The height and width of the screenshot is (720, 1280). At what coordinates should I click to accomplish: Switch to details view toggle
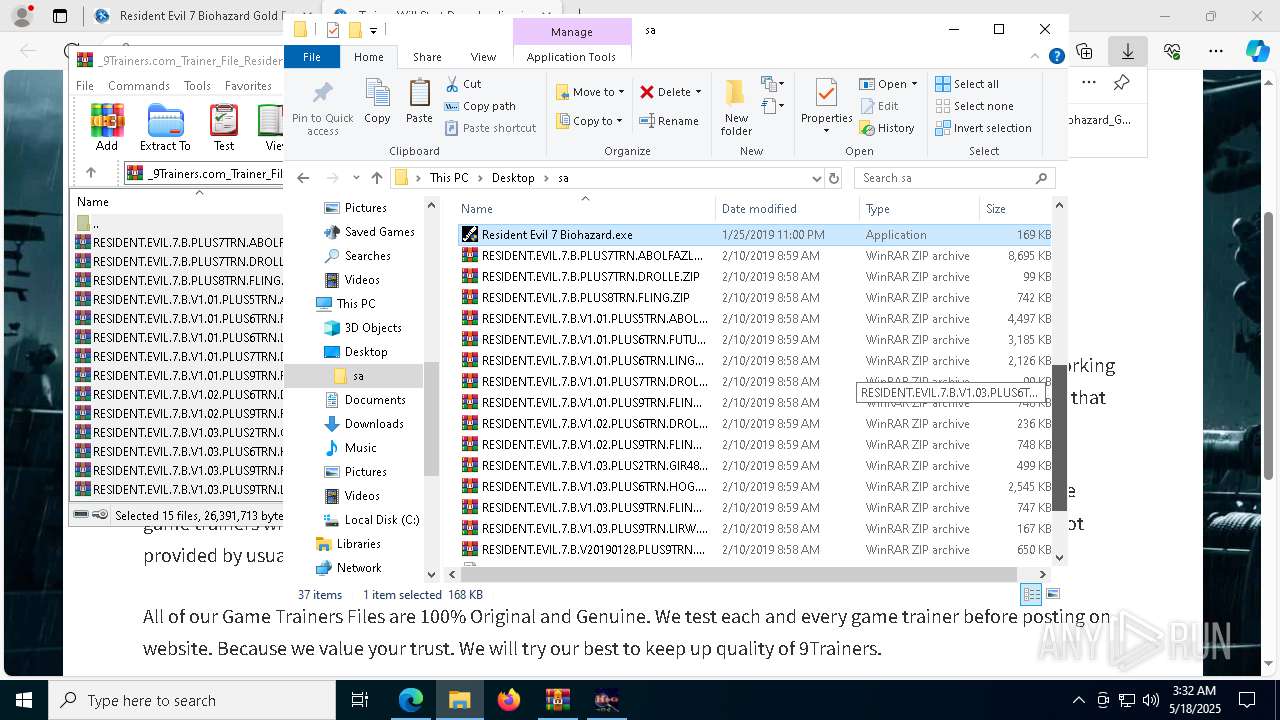tap(1031, 594)
